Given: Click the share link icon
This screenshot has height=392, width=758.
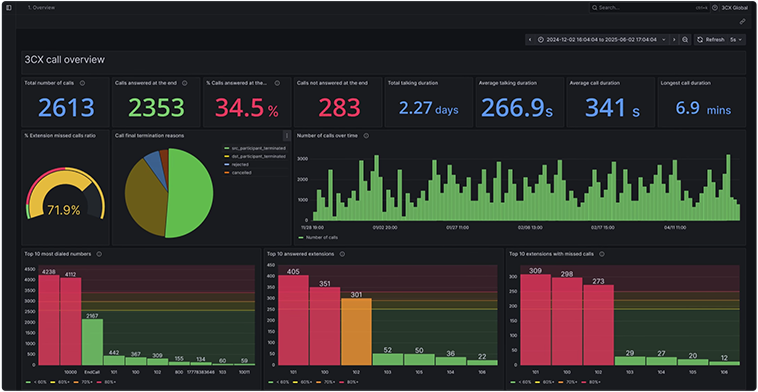Looking at the screenshot, I should [x=743, y=21].
